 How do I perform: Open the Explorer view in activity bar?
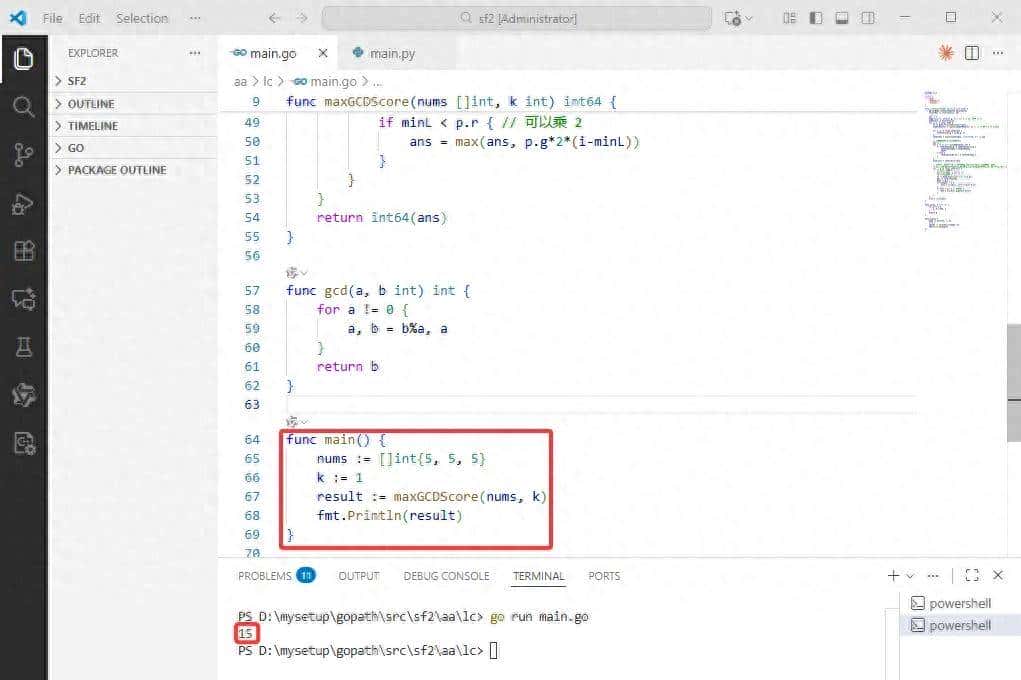[23, 58]
